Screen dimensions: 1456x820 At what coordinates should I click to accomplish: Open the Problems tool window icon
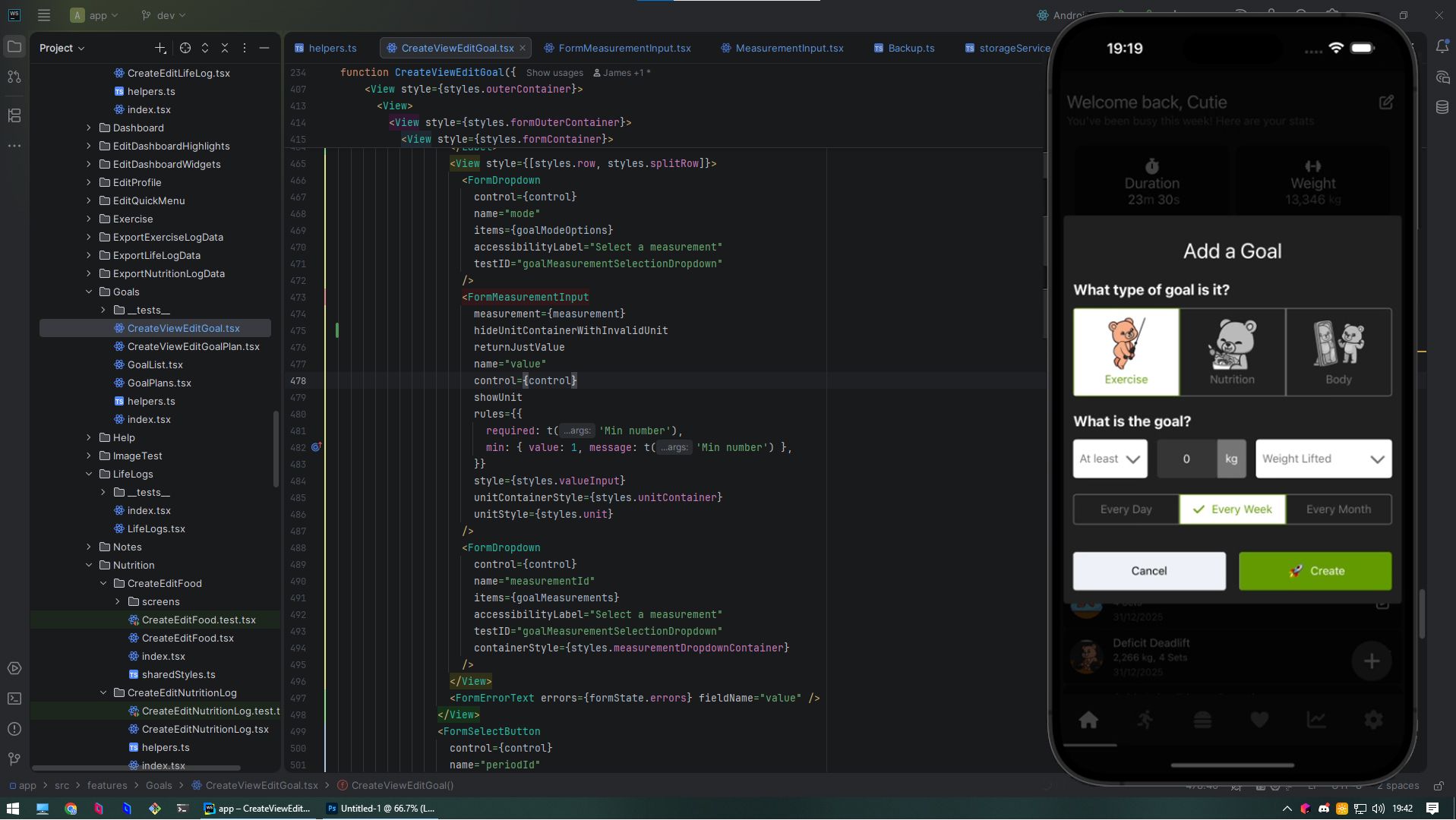(x=14, y=729)
